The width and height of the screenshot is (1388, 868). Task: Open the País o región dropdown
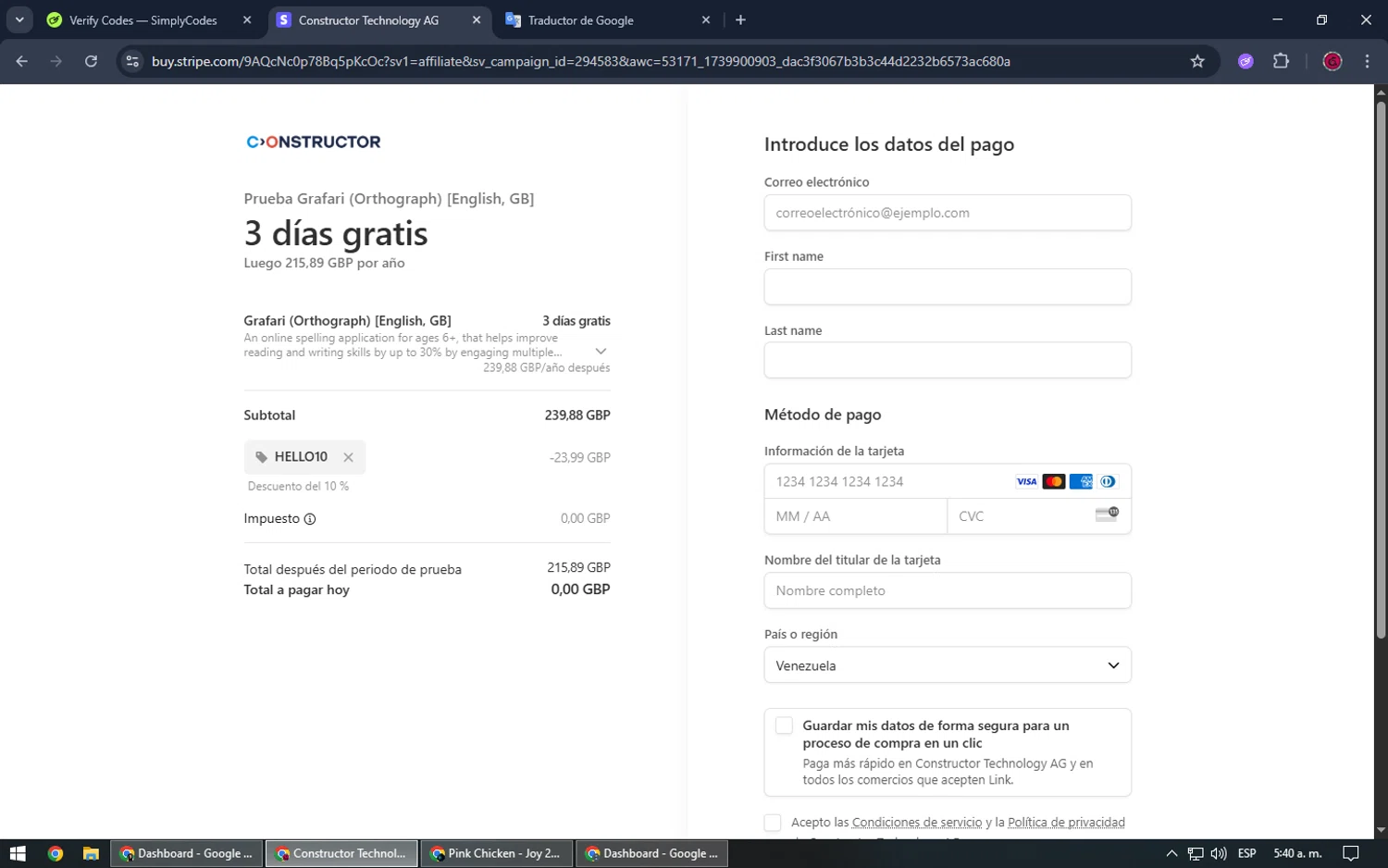[x=948, y=665]
